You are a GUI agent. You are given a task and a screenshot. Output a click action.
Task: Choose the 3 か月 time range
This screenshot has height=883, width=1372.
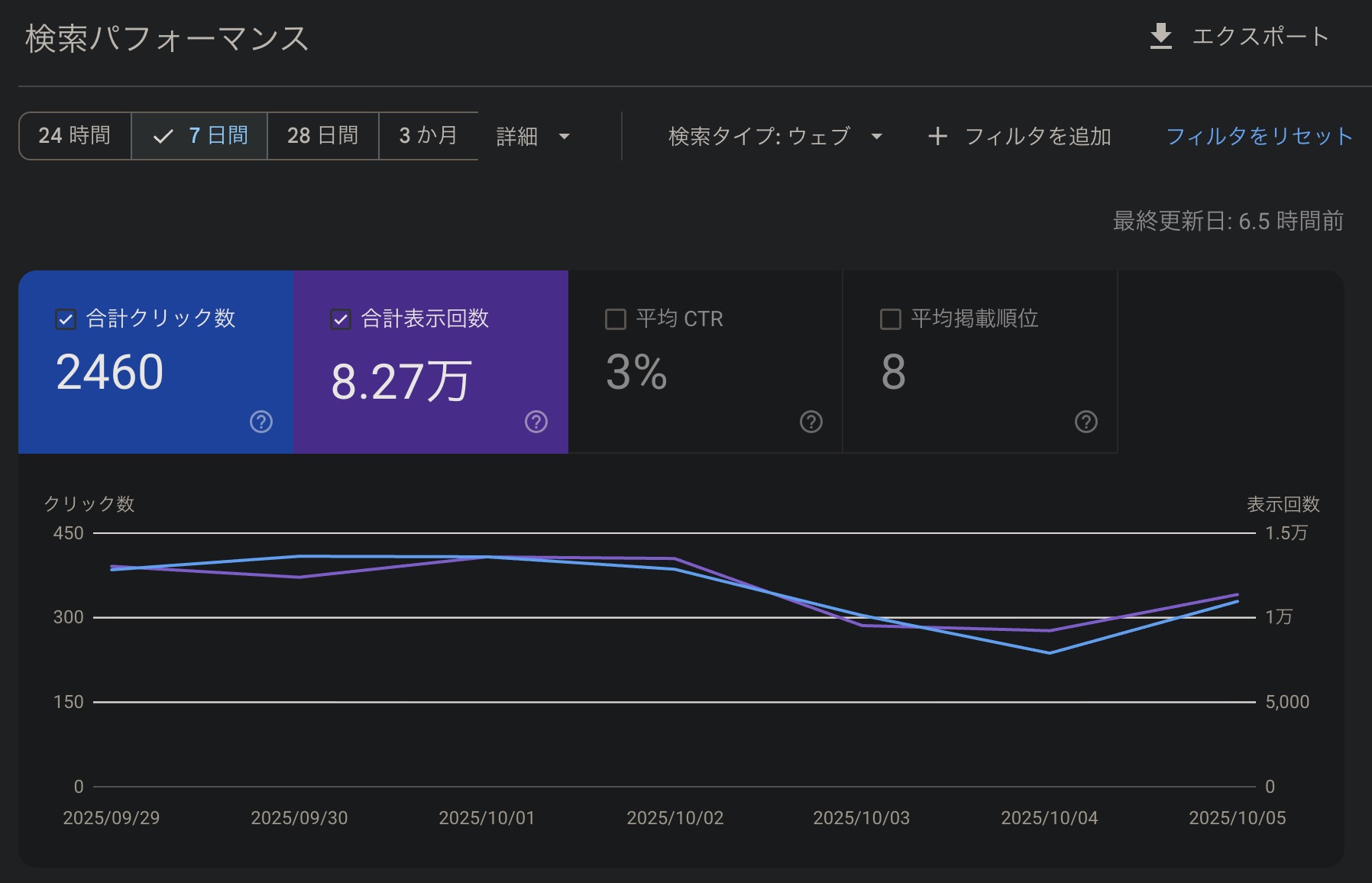pyautogui.click(x=428, y=136)
